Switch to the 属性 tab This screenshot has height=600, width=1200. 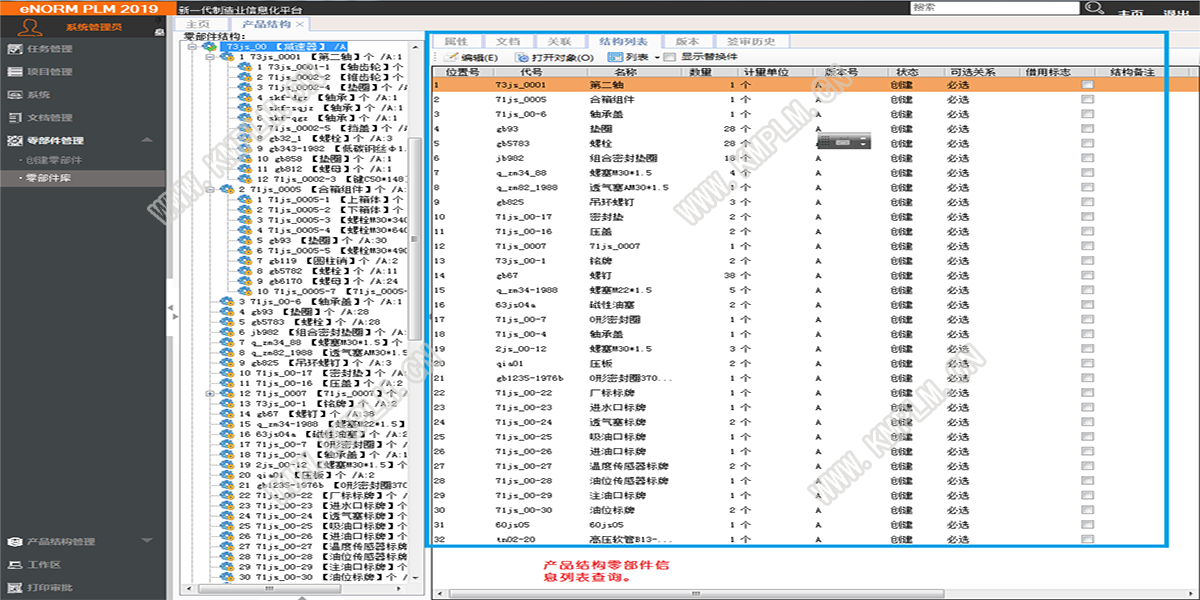point(456,42)
